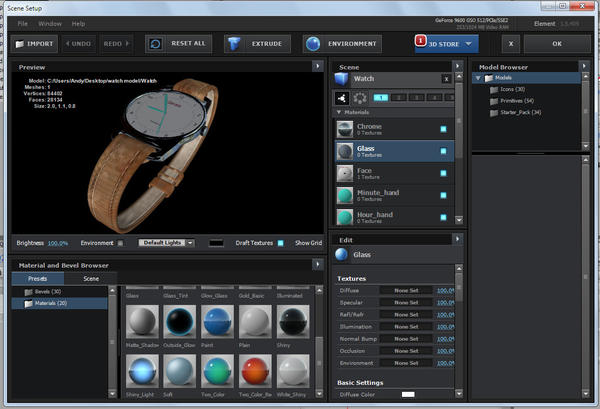Pick the Soft material preset

tap(179, 371)
